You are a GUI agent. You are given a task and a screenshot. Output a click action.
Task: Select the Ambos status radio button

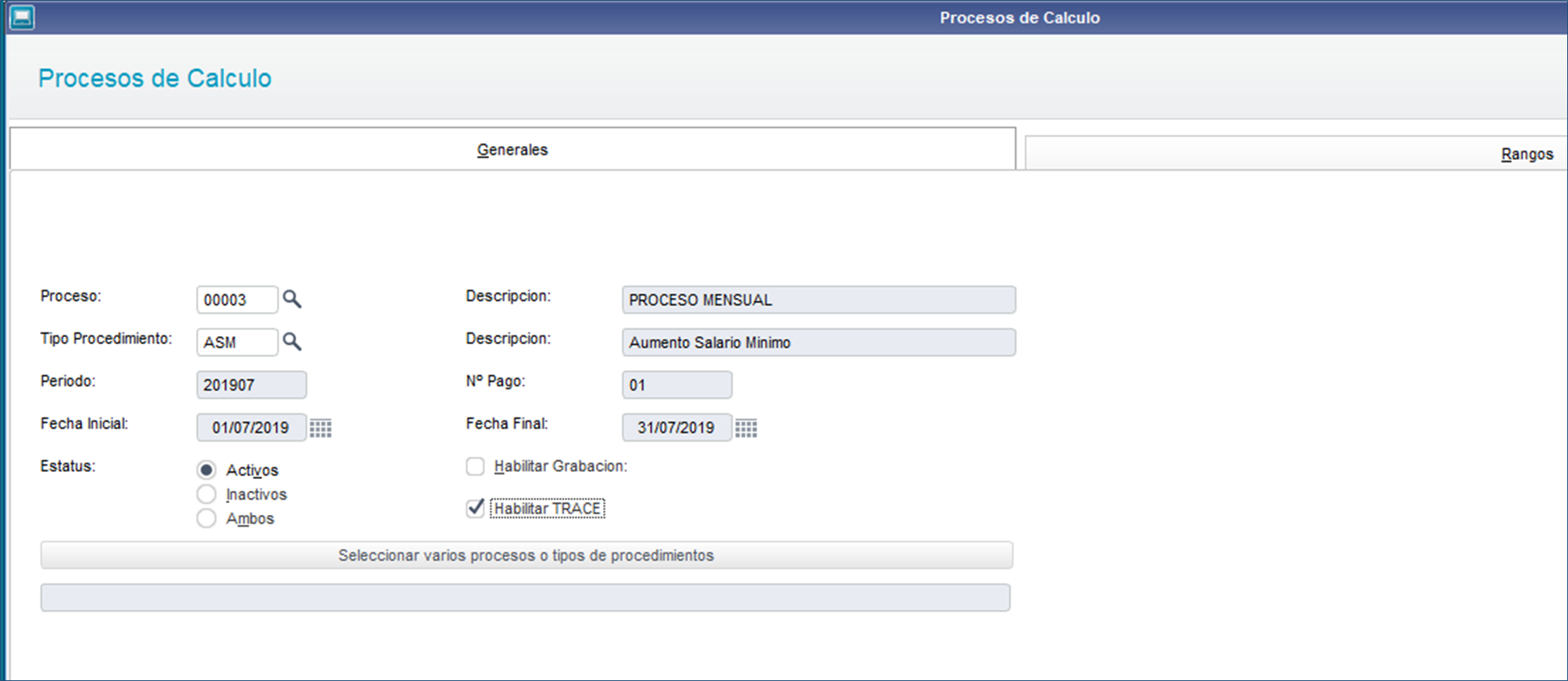click(x=207, y=518)
